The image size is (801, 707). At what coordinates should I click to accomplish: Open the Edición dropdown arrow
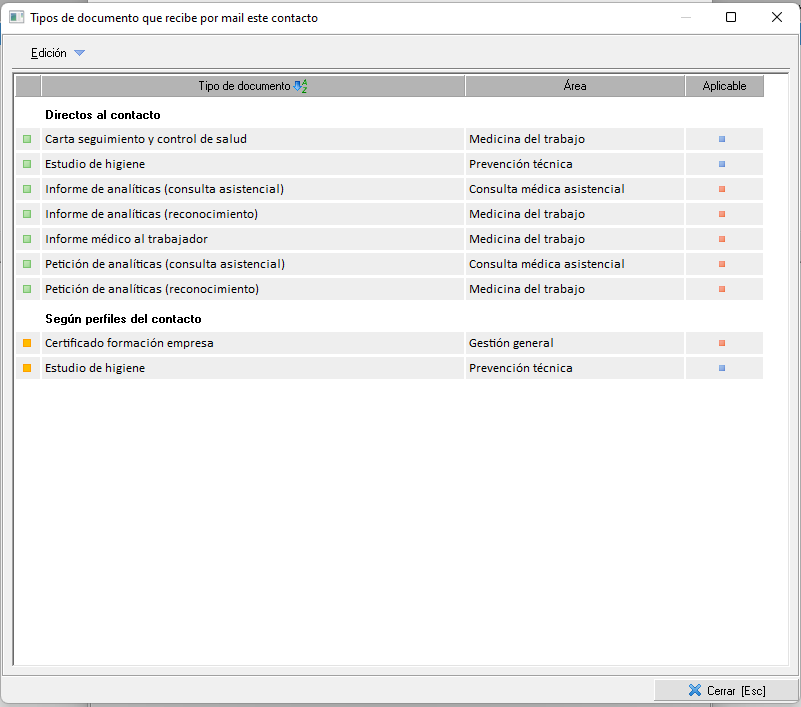tap(80, 53)
